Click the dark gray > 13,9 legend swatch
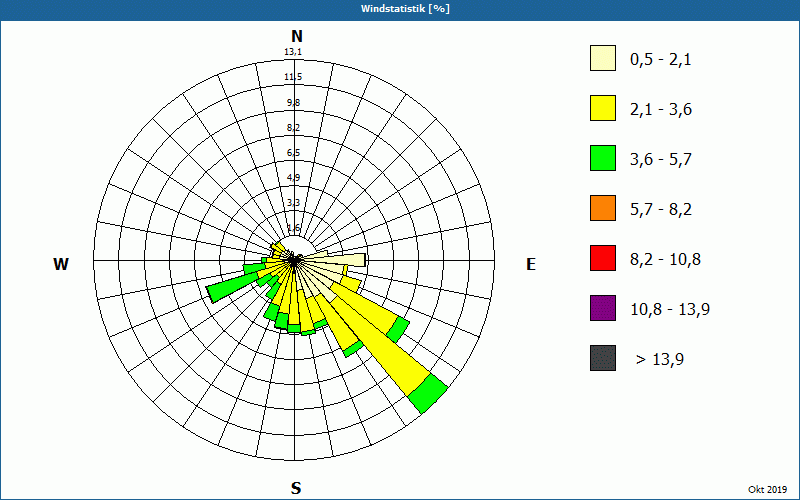Image resolution: width=800 pixels, height=500 pixels. (603, 358)
